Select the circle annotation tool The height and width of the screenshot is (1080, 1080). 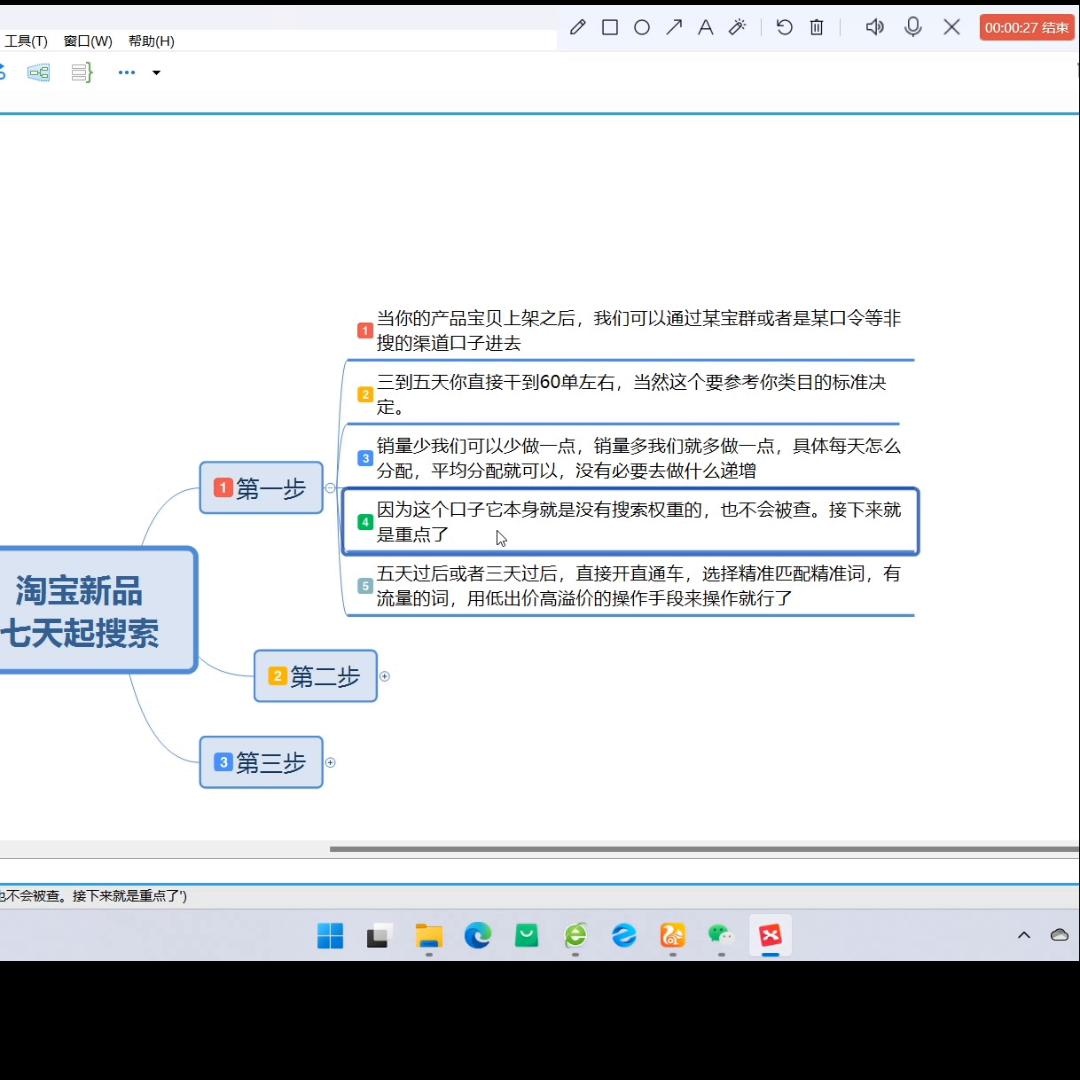click(642, 28)
